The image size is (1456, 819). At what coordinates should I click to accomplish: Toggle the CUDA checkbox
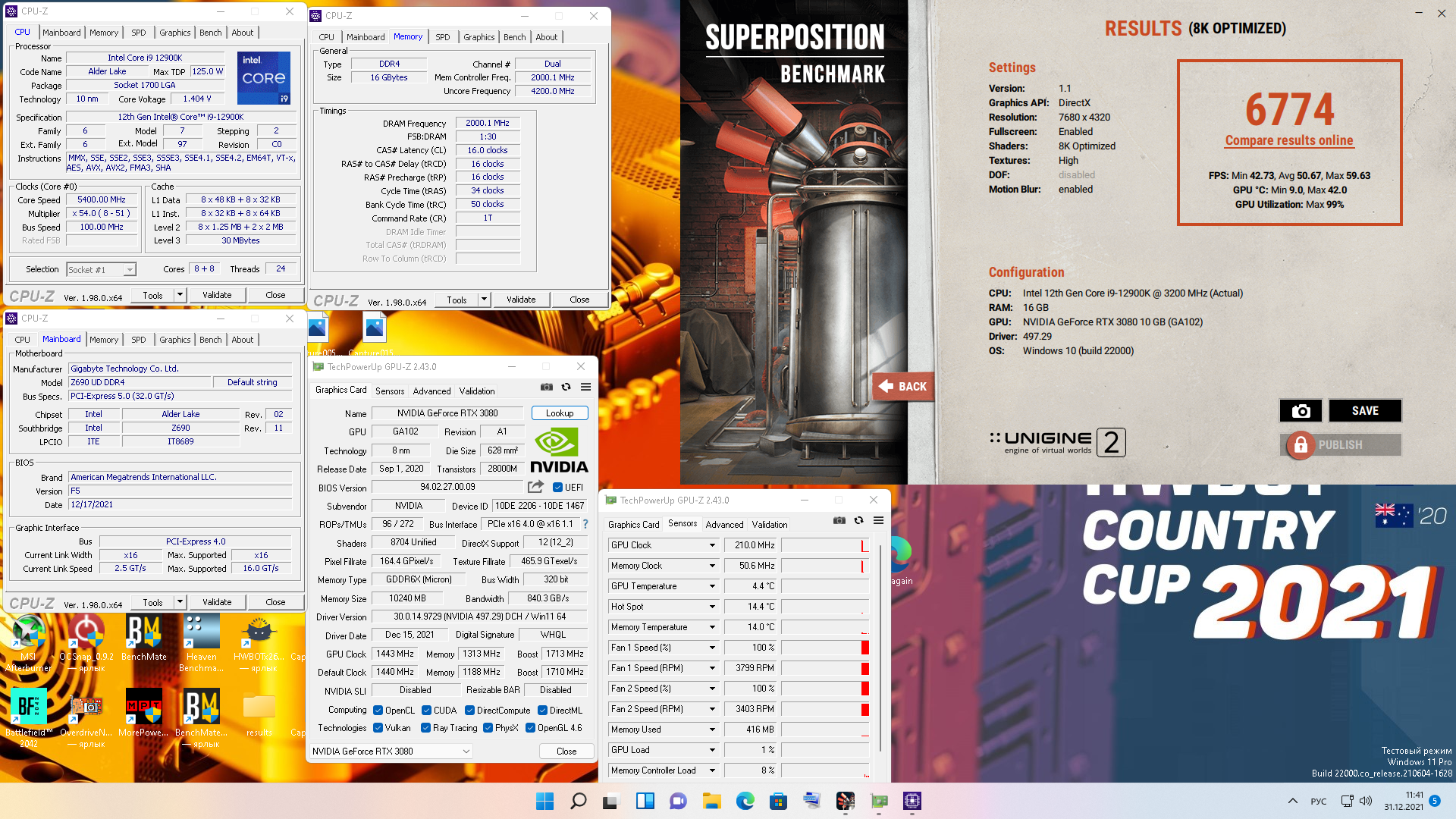[426, 711]
